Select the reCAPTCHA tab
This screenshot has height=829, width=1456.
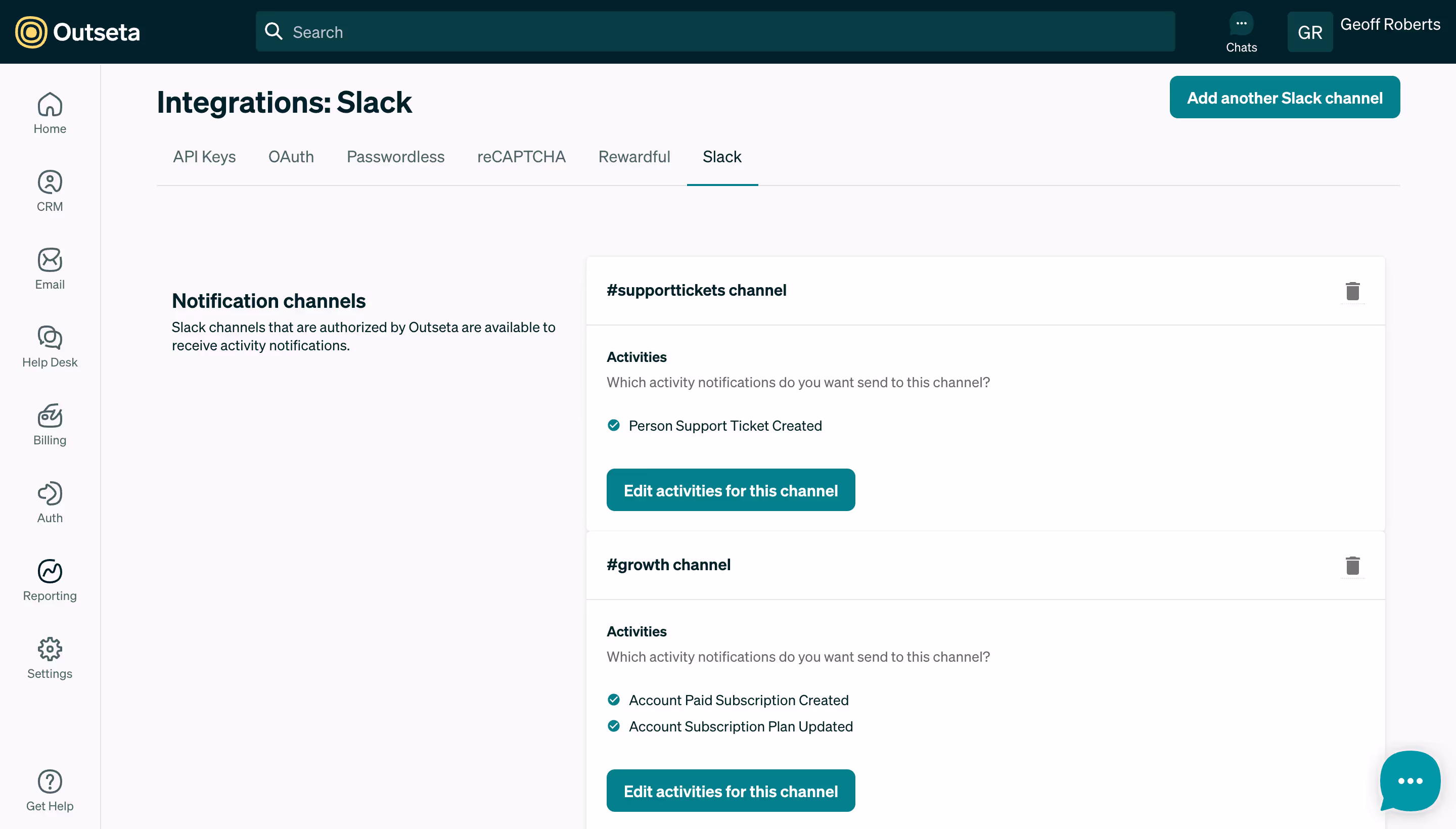tap(521, 157)
